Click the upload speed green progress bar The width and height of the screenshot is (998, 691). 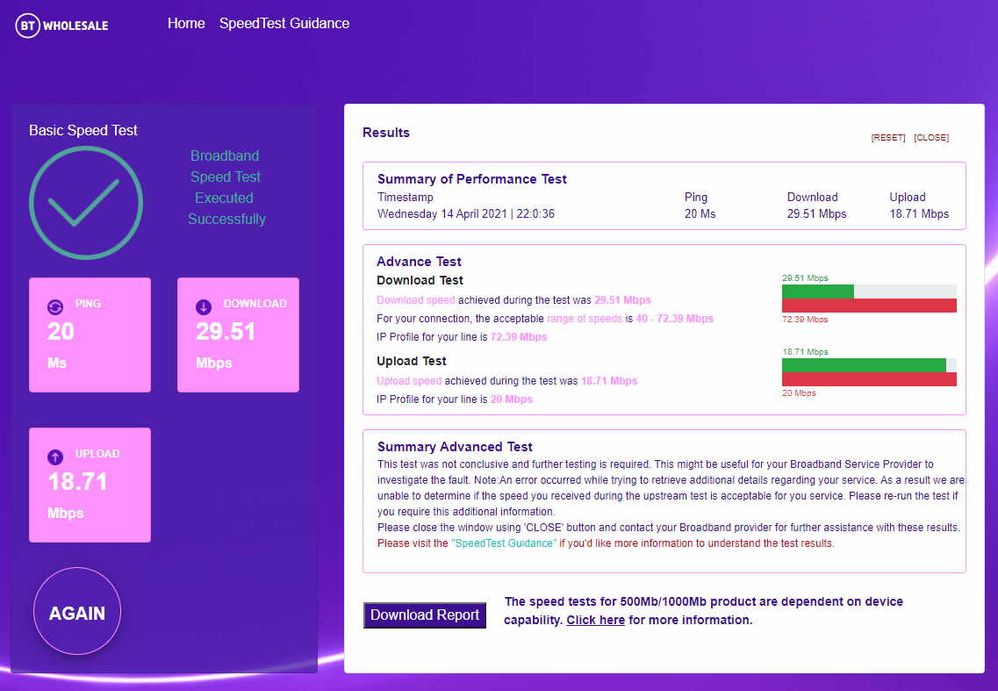pos(863,365)
